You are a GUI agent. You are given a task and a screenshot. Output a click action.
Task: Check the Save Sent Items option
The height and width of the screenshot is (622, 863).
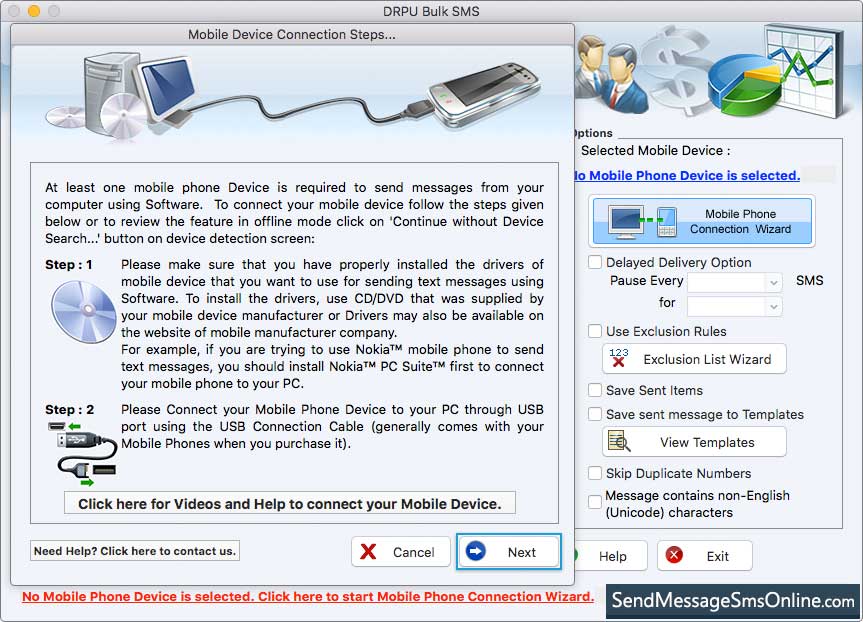595,390
